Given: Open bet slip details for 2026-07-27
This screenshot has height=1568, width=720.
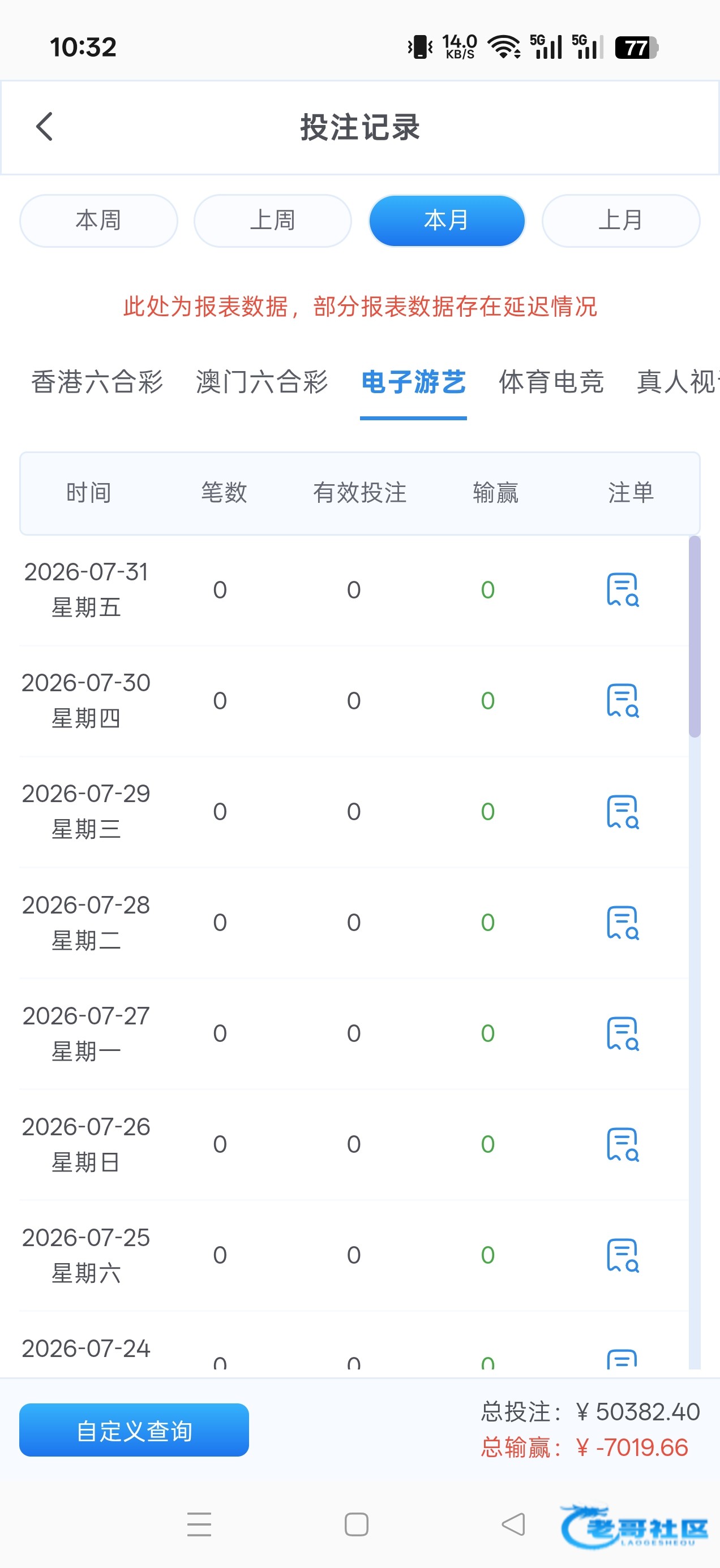Looking at the screenshot, I should click(x=623, y=1033).
